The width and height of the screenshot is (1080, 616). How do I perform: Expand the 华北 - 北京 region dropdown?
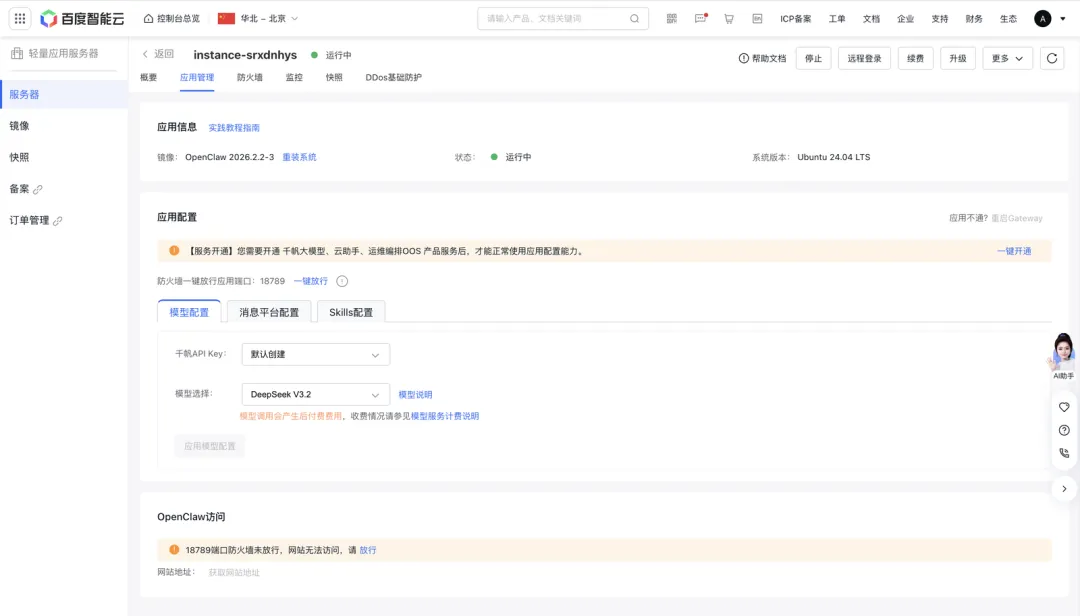(x=258, y=19)
